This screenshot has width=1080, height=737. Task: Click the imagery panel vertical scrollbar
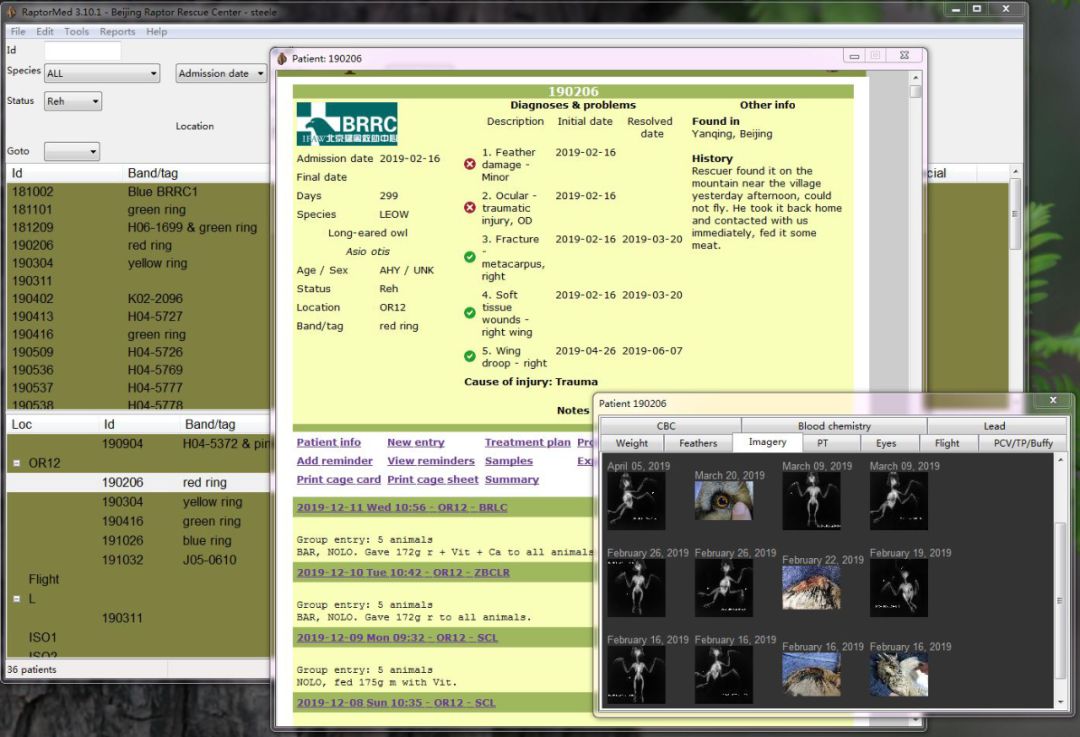pyautogui.click(x=1060, y=600)
